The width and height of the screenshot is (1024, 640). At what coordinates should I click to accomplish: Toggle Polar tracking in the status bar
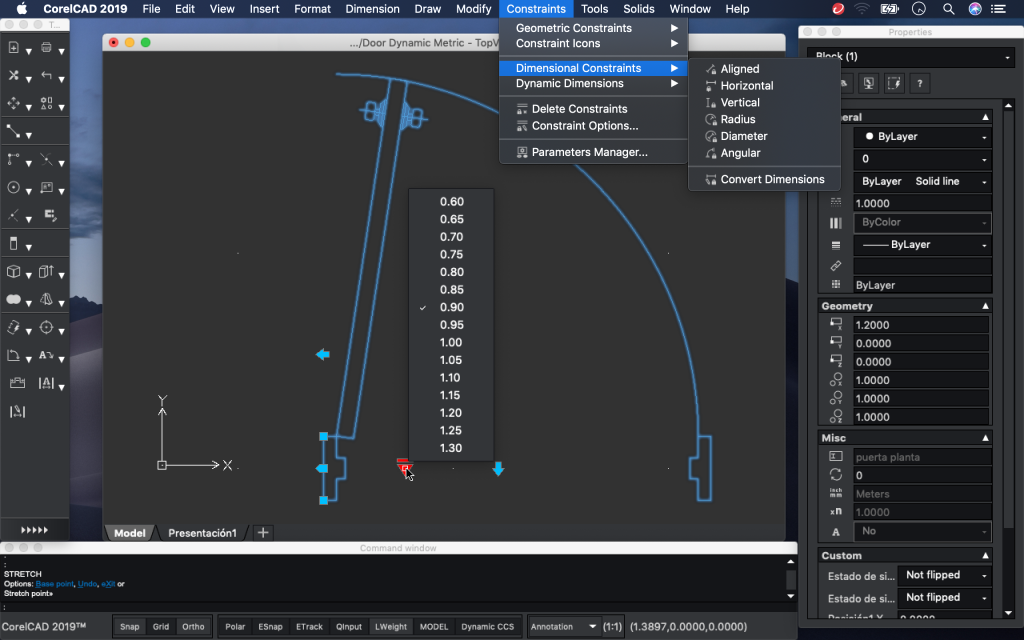[235, 626]
